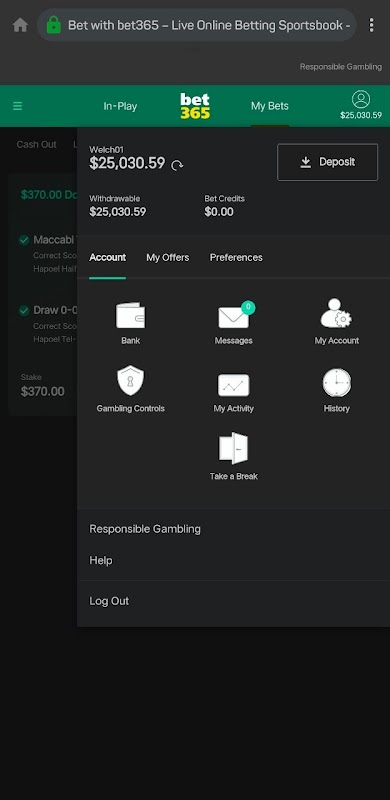This screenshot has width=390, height=800.
Task: Open Gambling Controls shield icon
Action: tap(131, 381)
